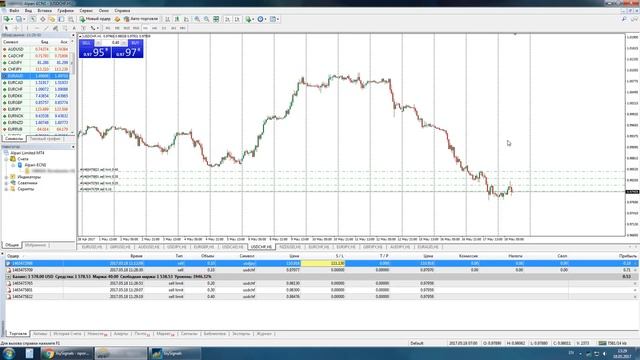Image resolution: width=640 pixels, height=360 pixels.
Task: Toggle the Data Window toolbar icon
Action: point(42,19)
